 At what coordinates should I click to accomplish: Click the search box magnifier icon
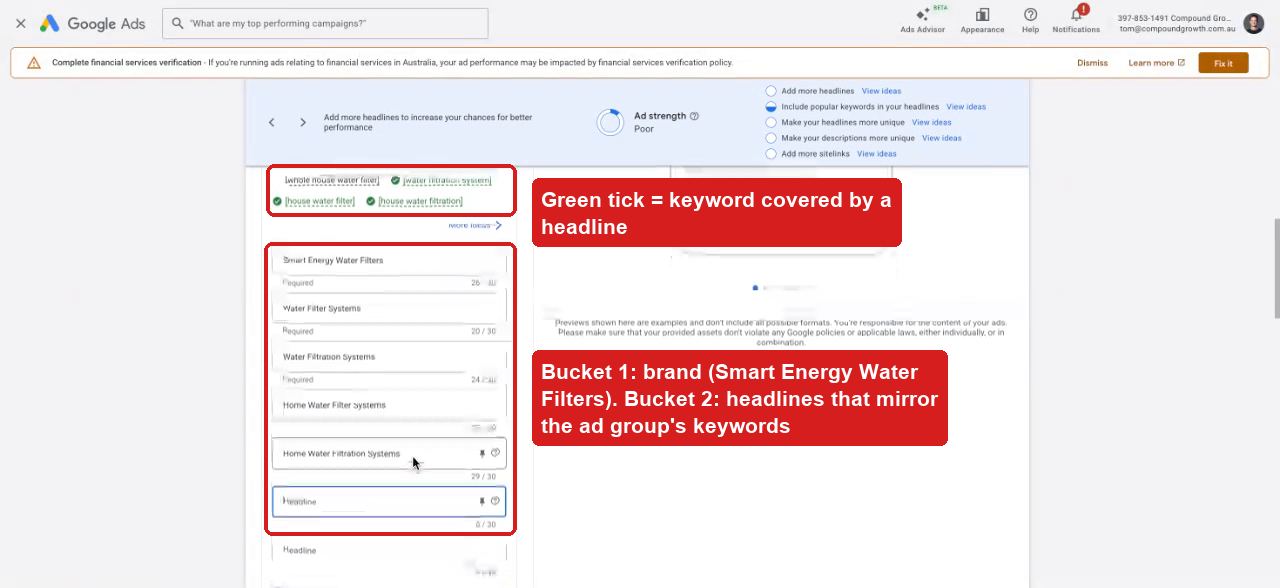point(177,23)
